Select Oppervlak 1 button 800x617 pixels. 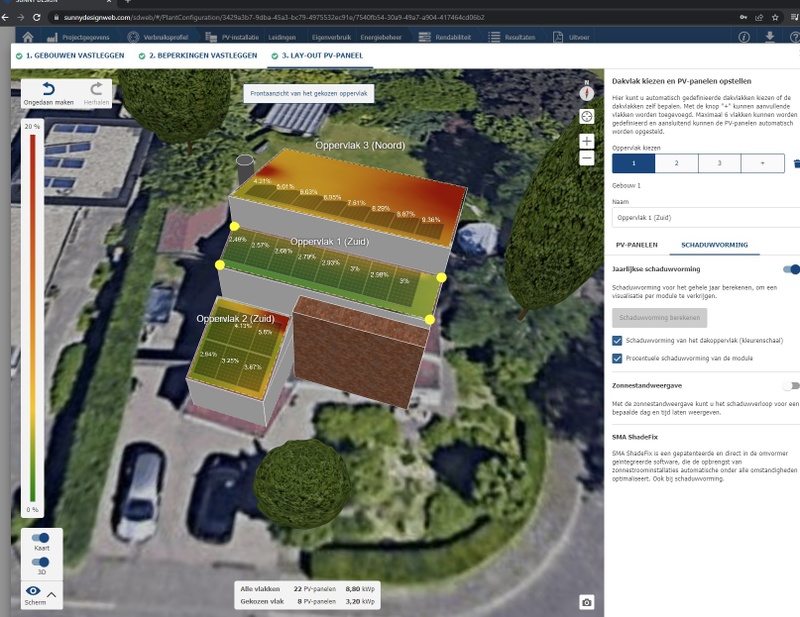click(634, 163)
